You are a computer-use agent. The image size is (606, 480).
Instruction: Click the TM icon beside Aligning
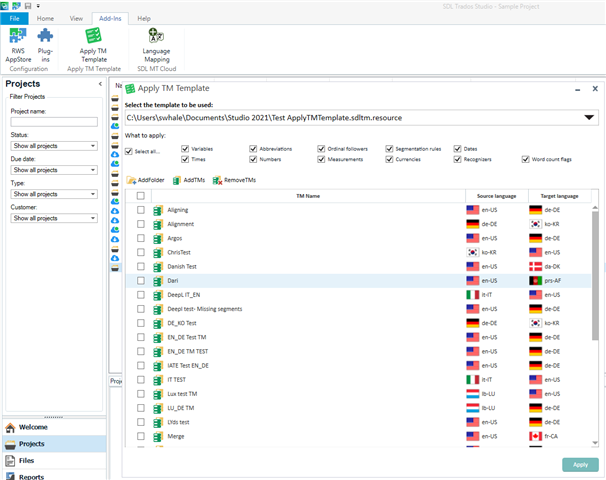click(x=158, y=210)
